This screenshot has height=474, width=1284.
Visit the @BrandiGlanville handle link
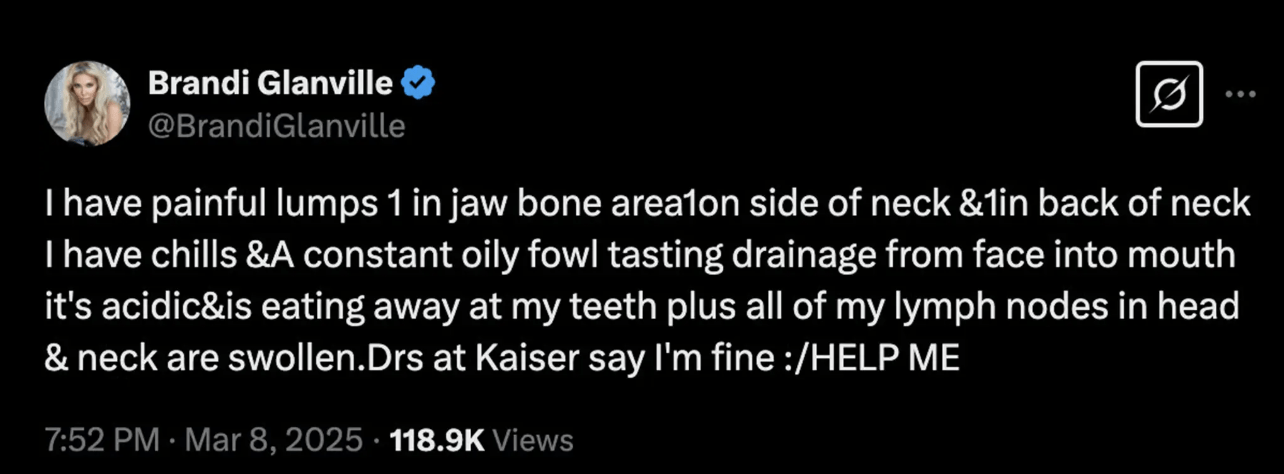pyautogui.click(x=277, y=126)
